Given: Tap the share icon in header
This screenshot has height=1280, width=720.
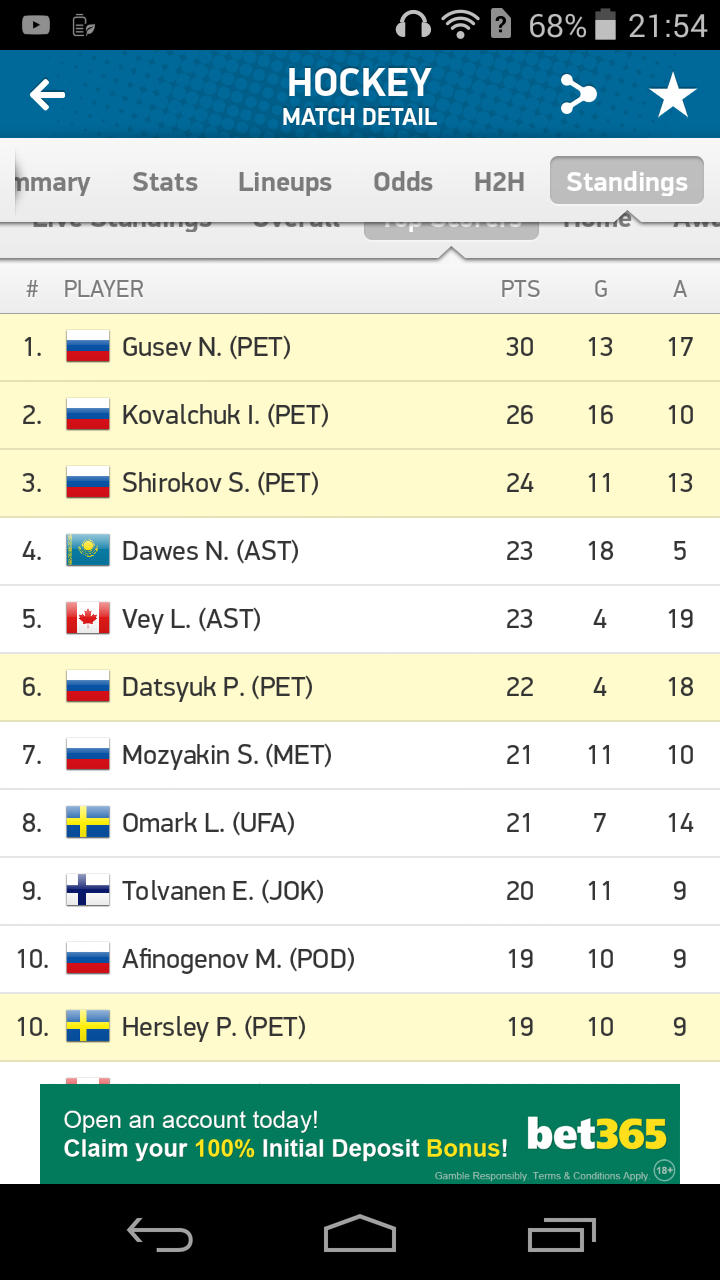Looking at the screenshot, I should pyautogui.click(x=578, y=96).
